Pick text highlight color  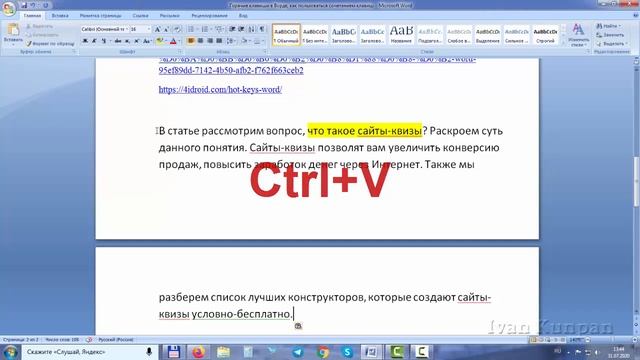[160, 41]
